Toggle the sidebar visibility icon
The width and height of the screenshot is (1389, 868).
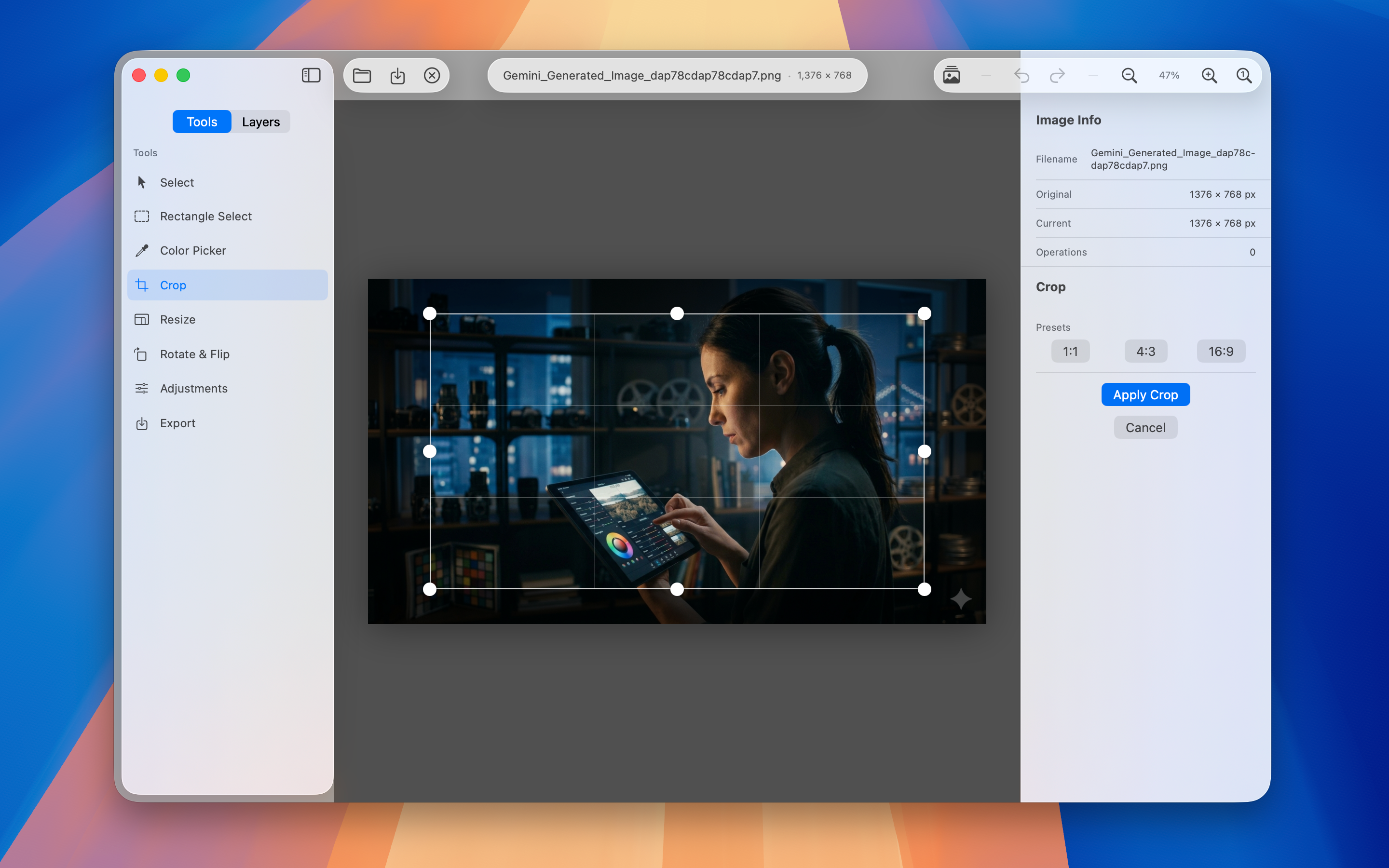[x=311, y=75]
